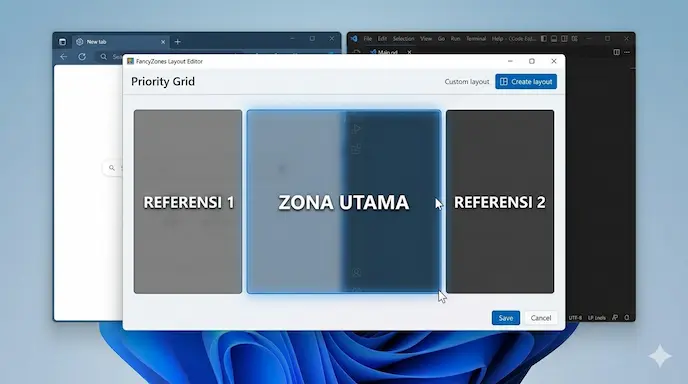
Task: Toggle primary sidebar layout icon in code editor
Action: [x=544, y=39]
